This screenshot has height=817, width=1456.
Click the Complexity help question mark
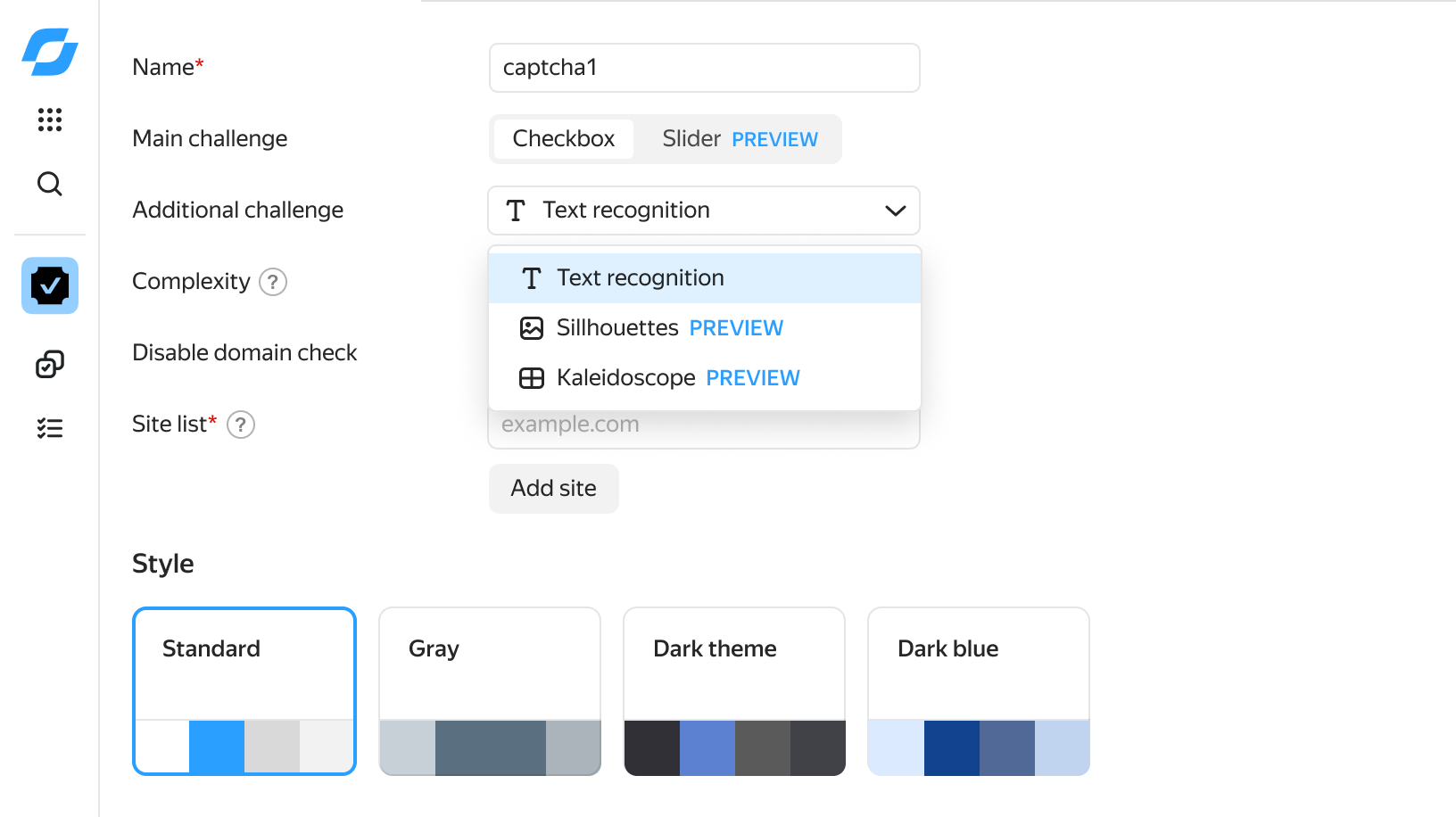[273, 282]
